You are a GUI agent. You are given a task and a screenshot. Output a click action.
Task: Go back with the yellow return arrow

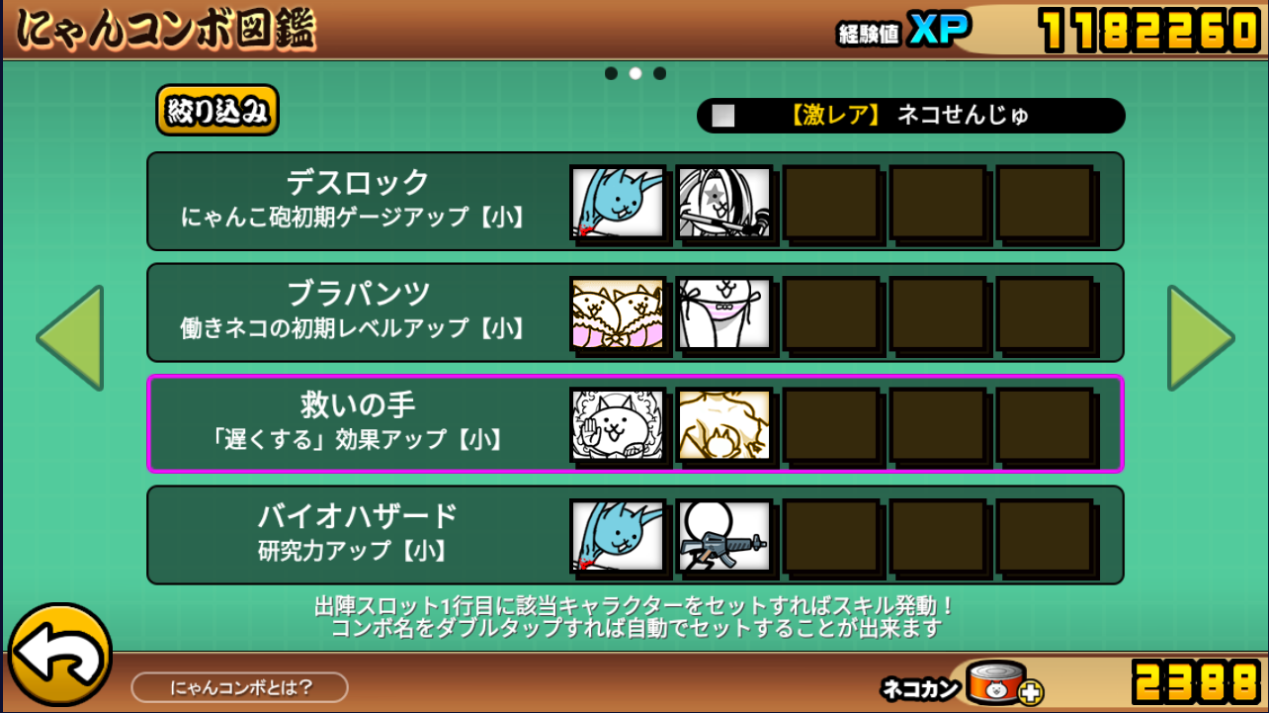point(60,654)
